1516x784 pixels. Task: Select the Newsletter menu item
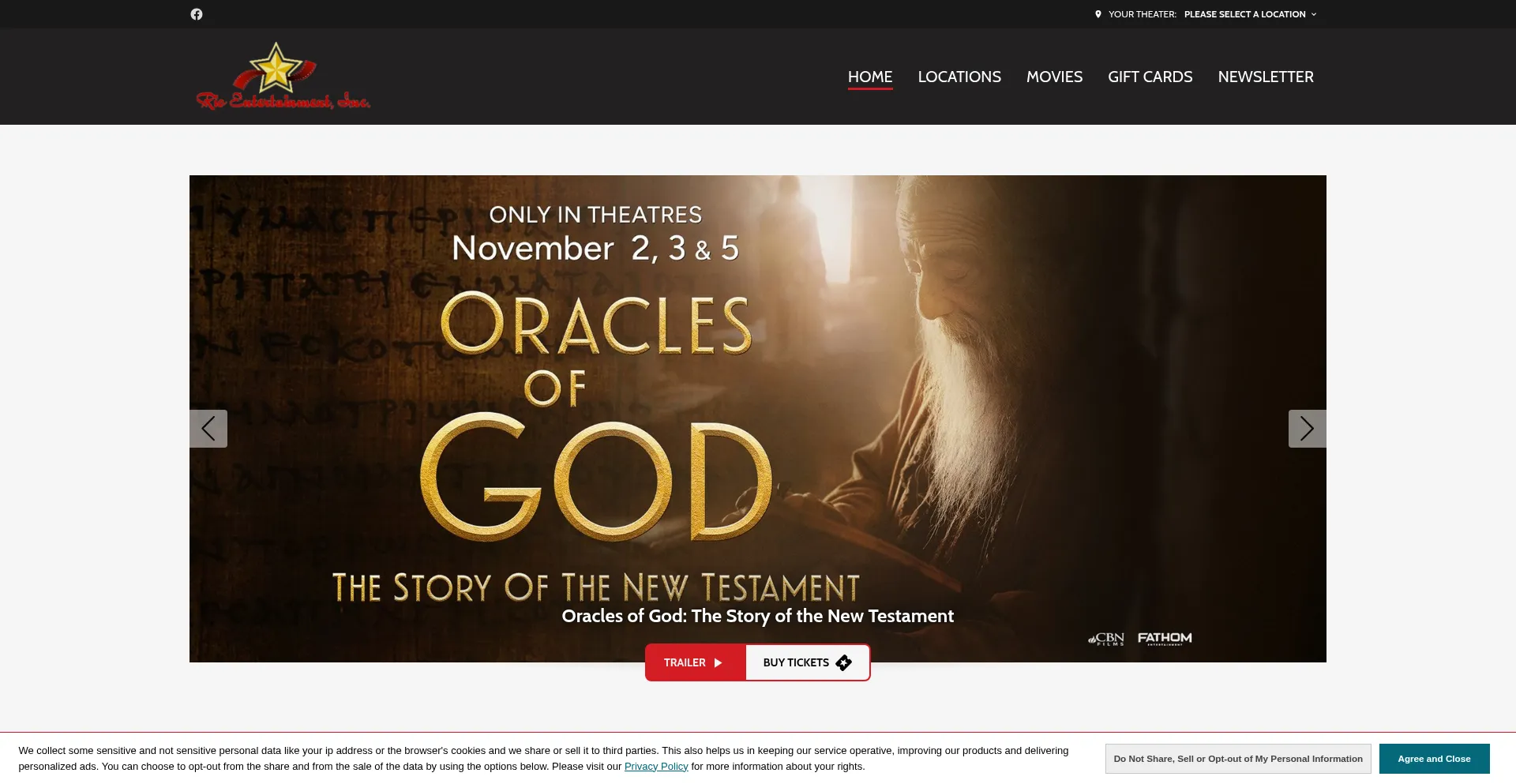pyautogui.click(x=1265, y=77)
